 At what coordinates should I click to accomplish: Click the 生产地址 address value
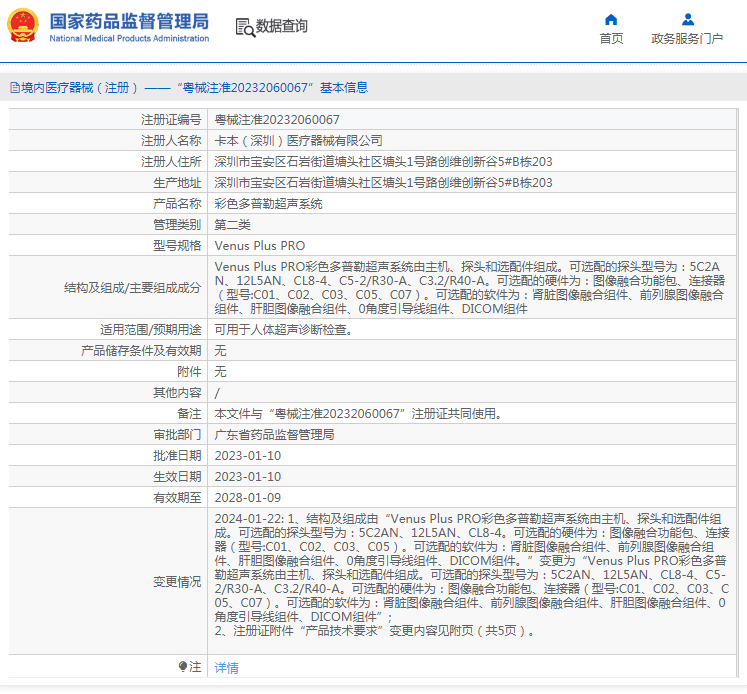pyautogui.click(x=383, y=182)
